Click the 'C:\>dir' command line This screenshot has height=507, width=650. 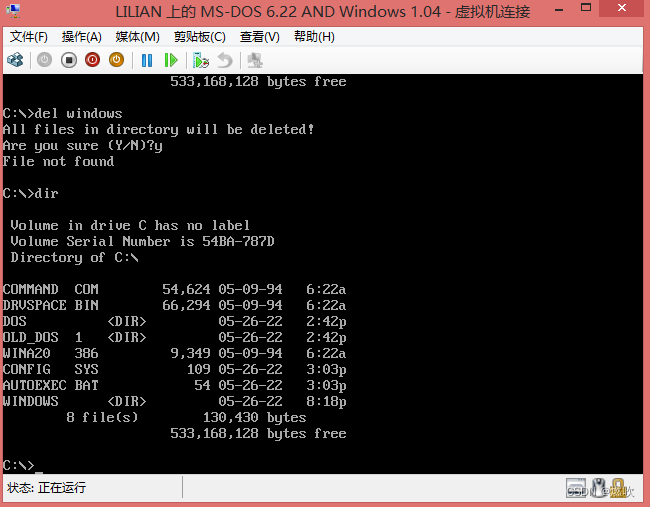[31, 193]
